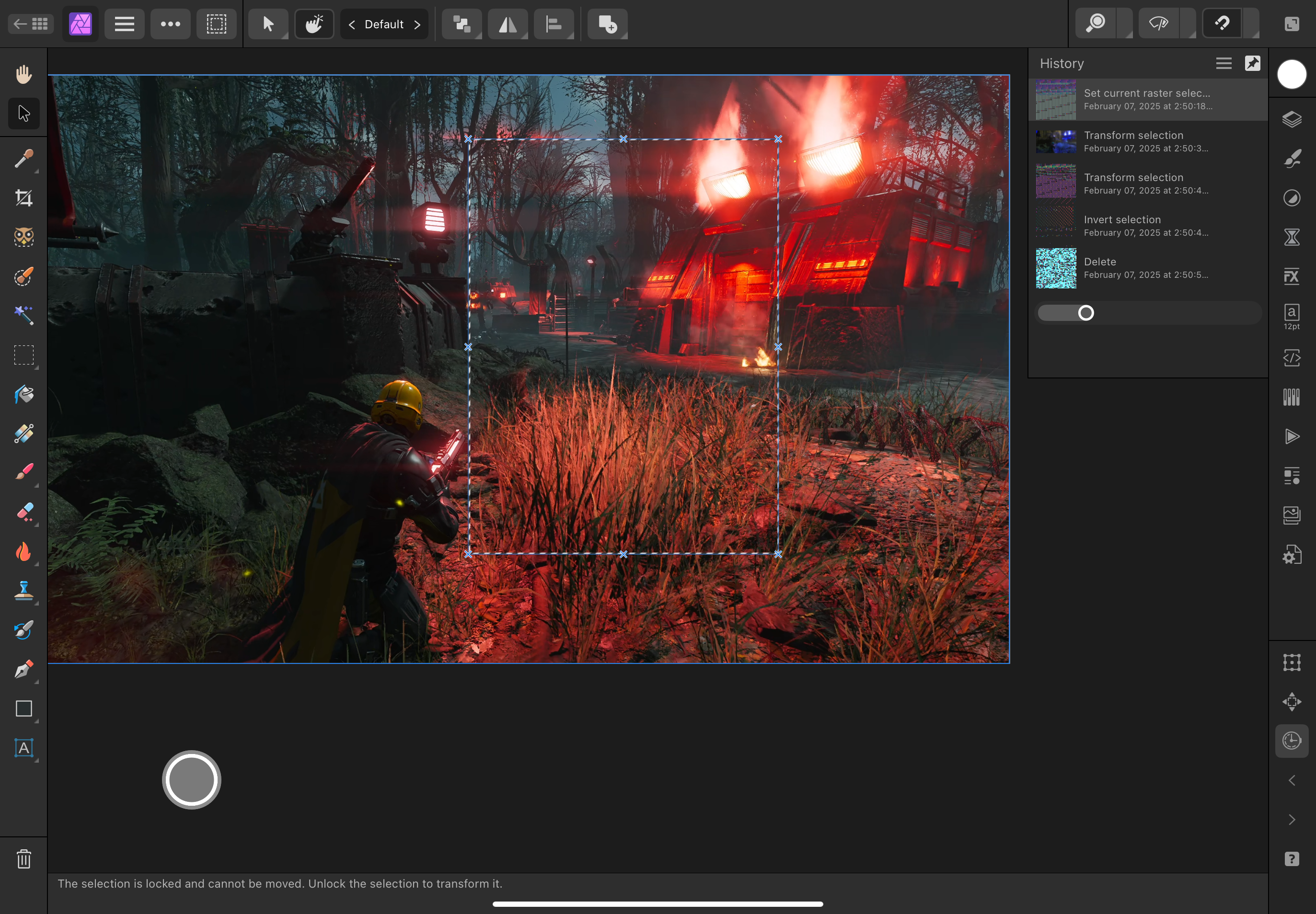This screenshot has width=1316, height=914.
Task: Open the Add layer plus menu
Action: coord(607,24)
